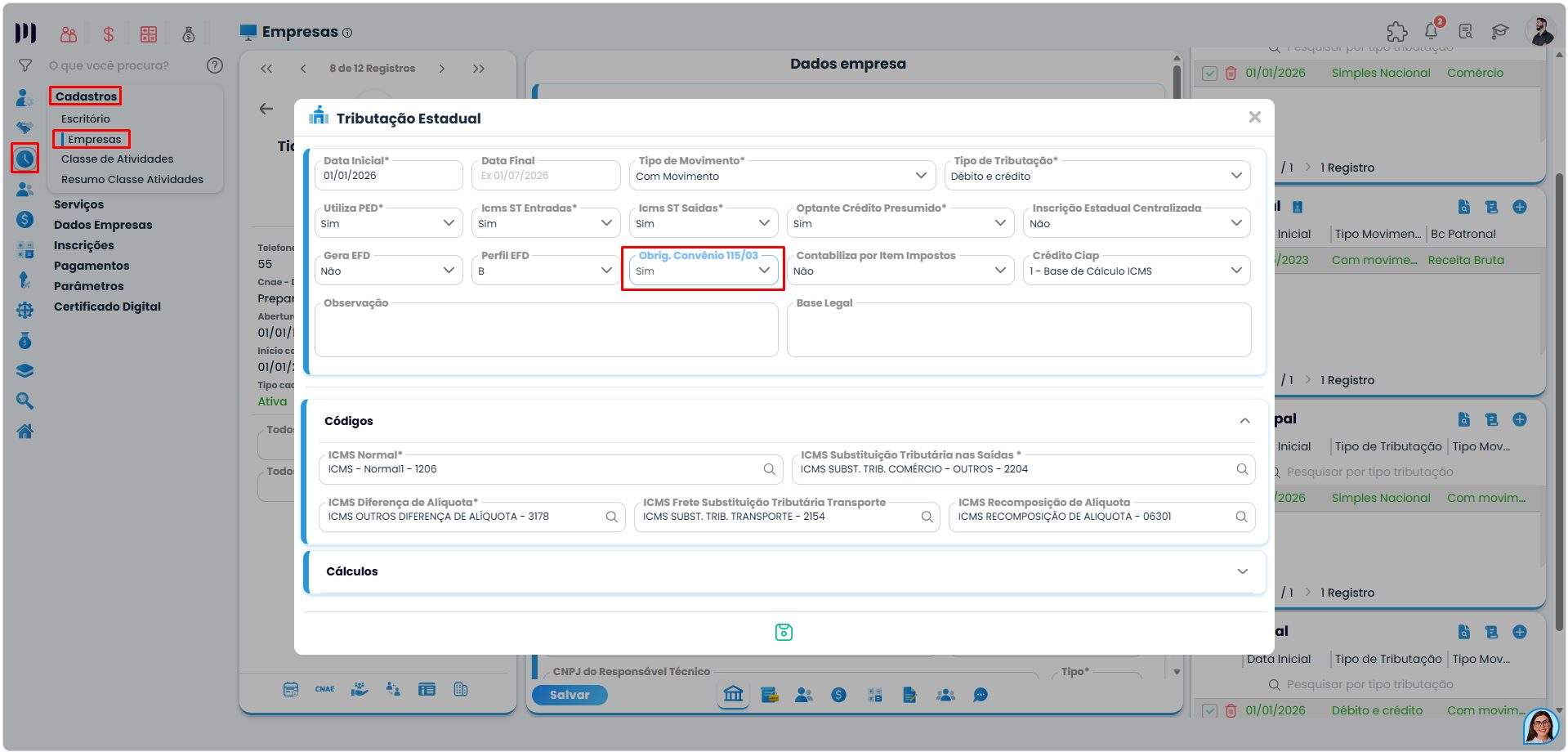Click the chat bubble icon in the bottom toolbar
The height and width of the screenshot is (752, 1568).
tap(981, 695)
